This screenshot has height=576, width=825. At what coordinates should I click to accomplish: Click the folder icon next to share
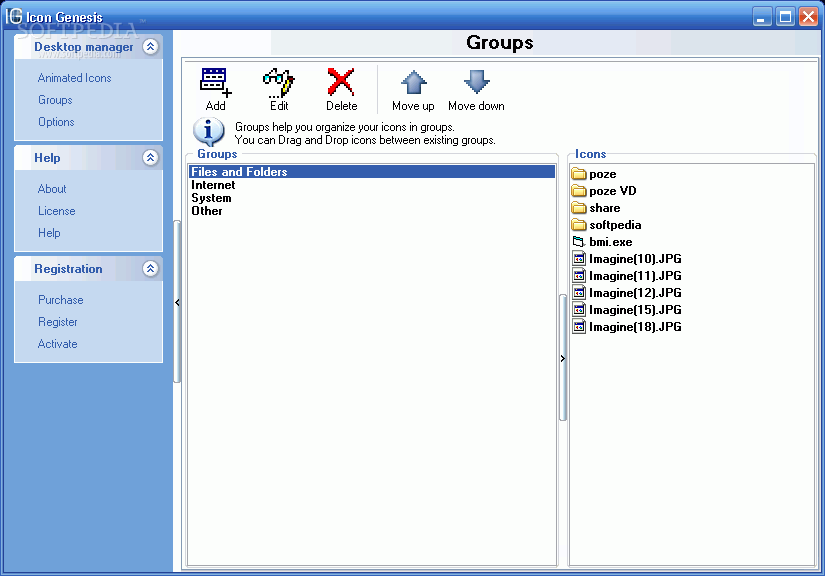point(579,208)
